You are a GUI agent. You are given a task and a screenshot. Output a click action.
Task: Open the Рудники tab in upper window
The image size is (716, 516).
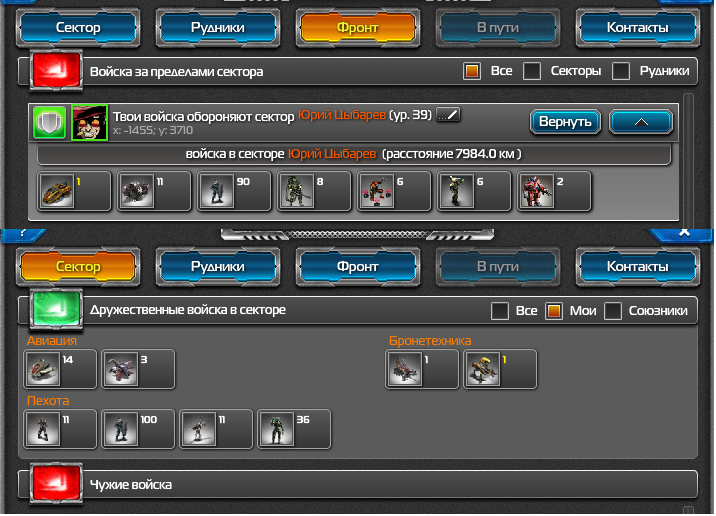point(218,27)
